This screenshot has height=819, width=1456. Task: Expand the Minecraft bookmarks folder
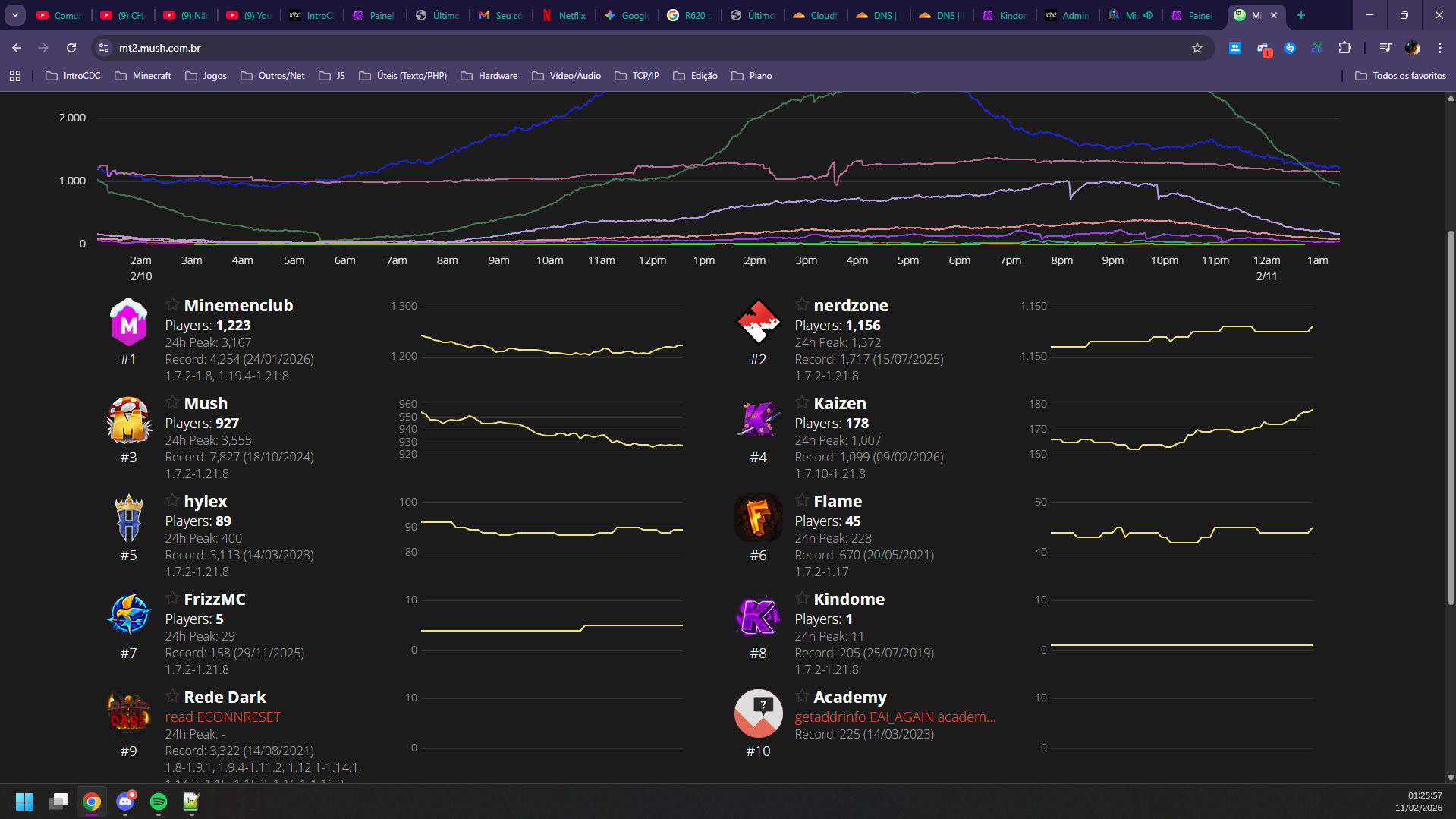coord(143,76)
